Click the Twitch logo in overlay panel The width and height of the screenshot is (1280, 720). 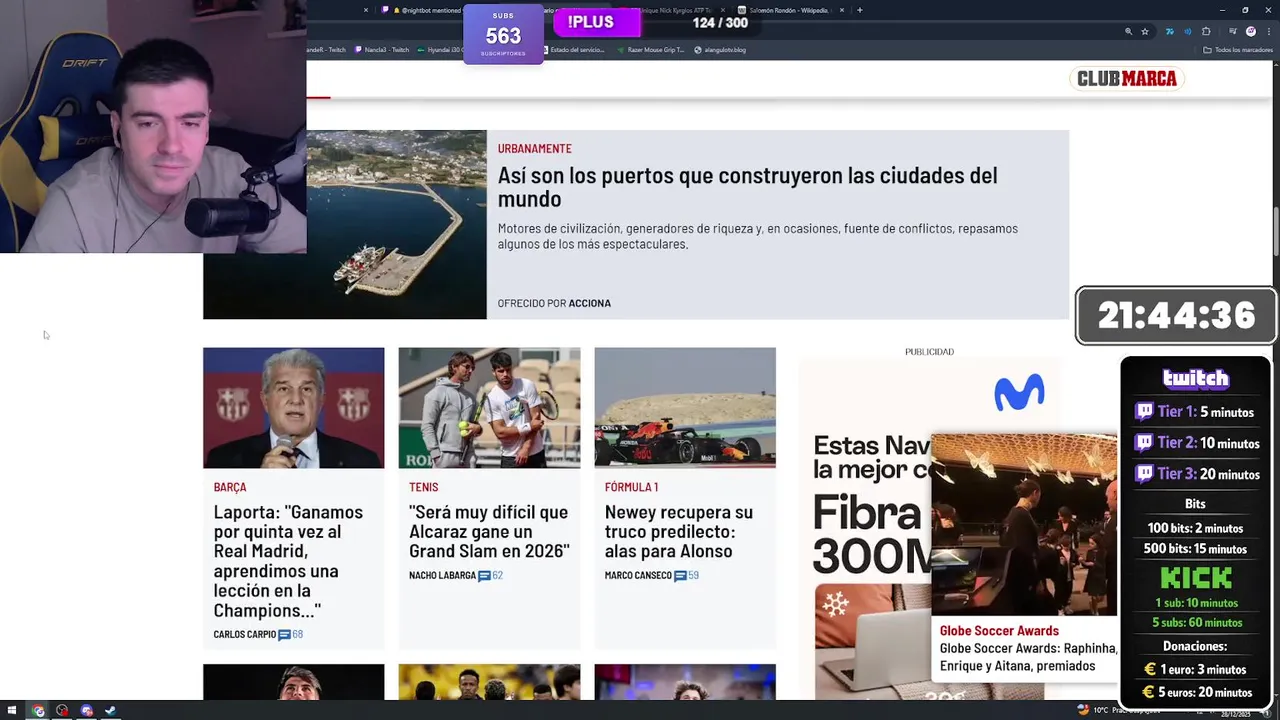click(x=1196, y=378)
